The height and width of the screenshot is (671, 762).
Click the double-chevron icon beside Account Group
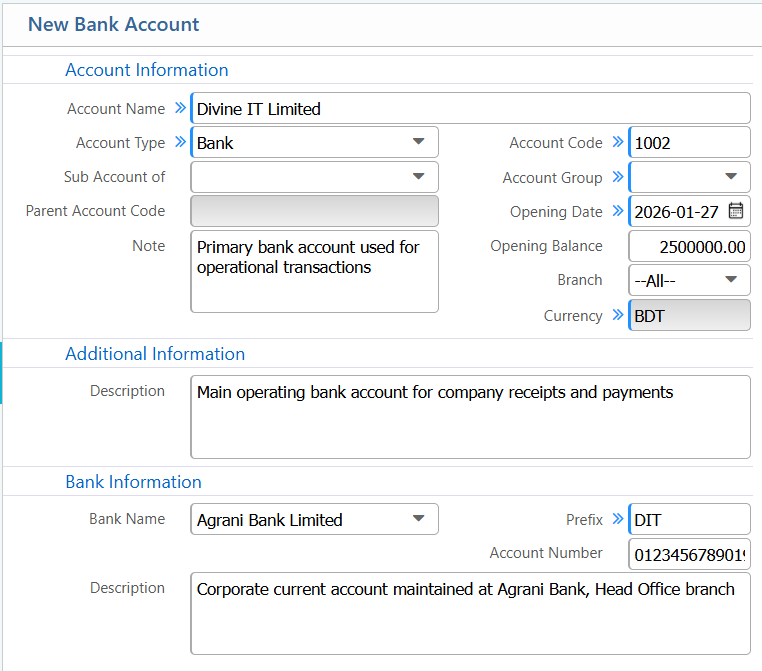click(x=618, y=177)
